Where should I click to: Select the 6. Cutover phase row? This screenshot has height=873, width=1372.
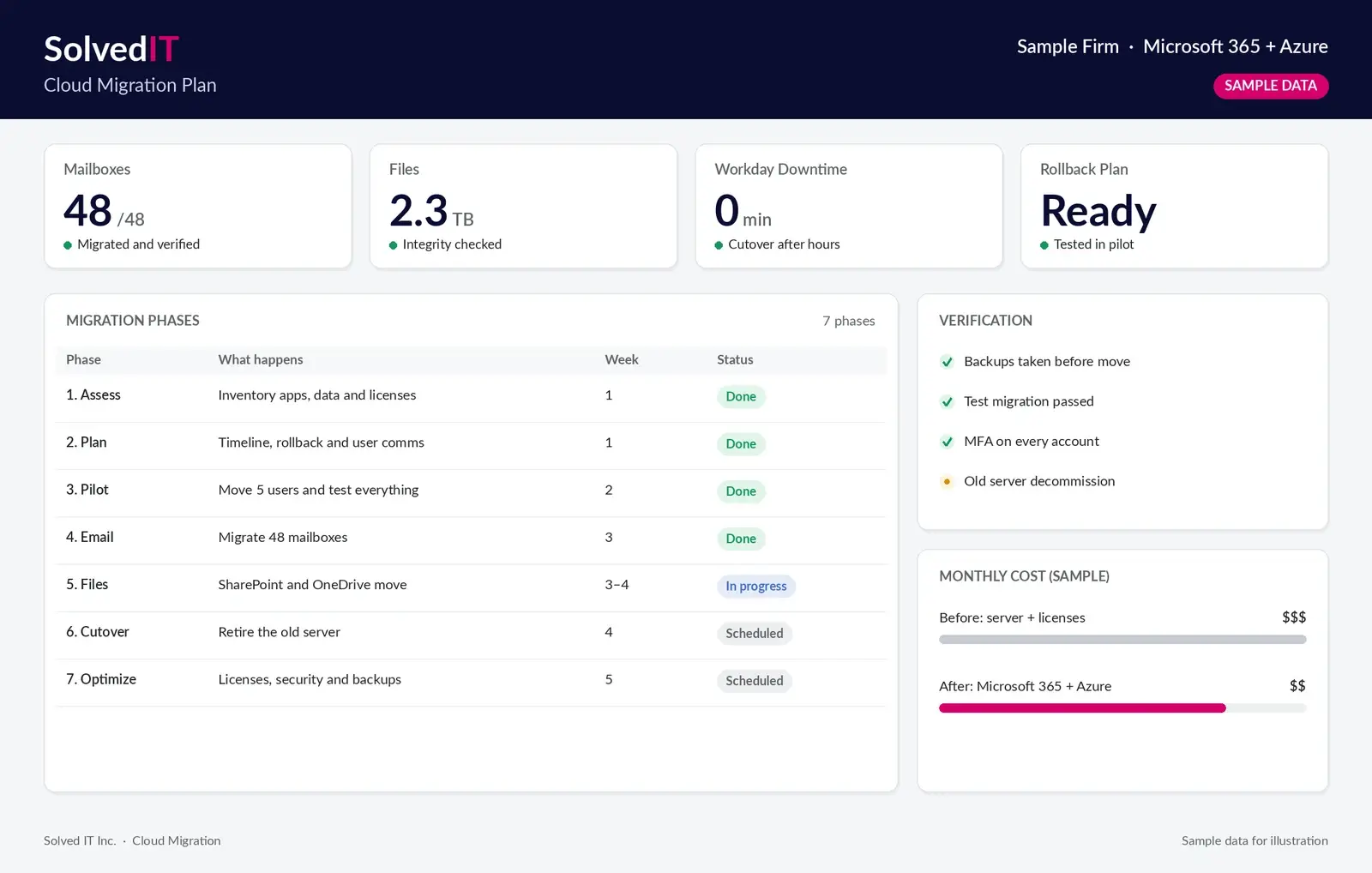click(x=471, y=635)
